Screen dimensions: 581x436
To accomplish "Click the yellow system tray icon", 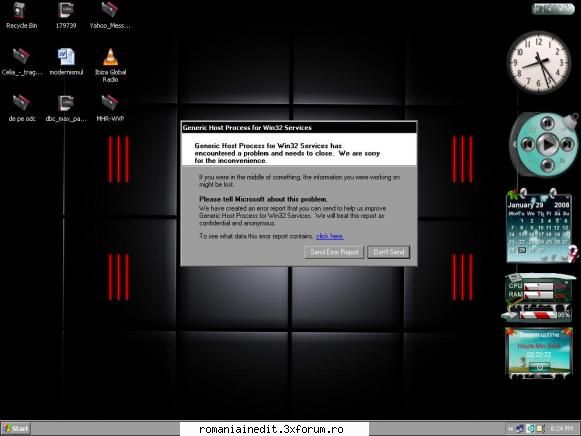I will 540,429.
